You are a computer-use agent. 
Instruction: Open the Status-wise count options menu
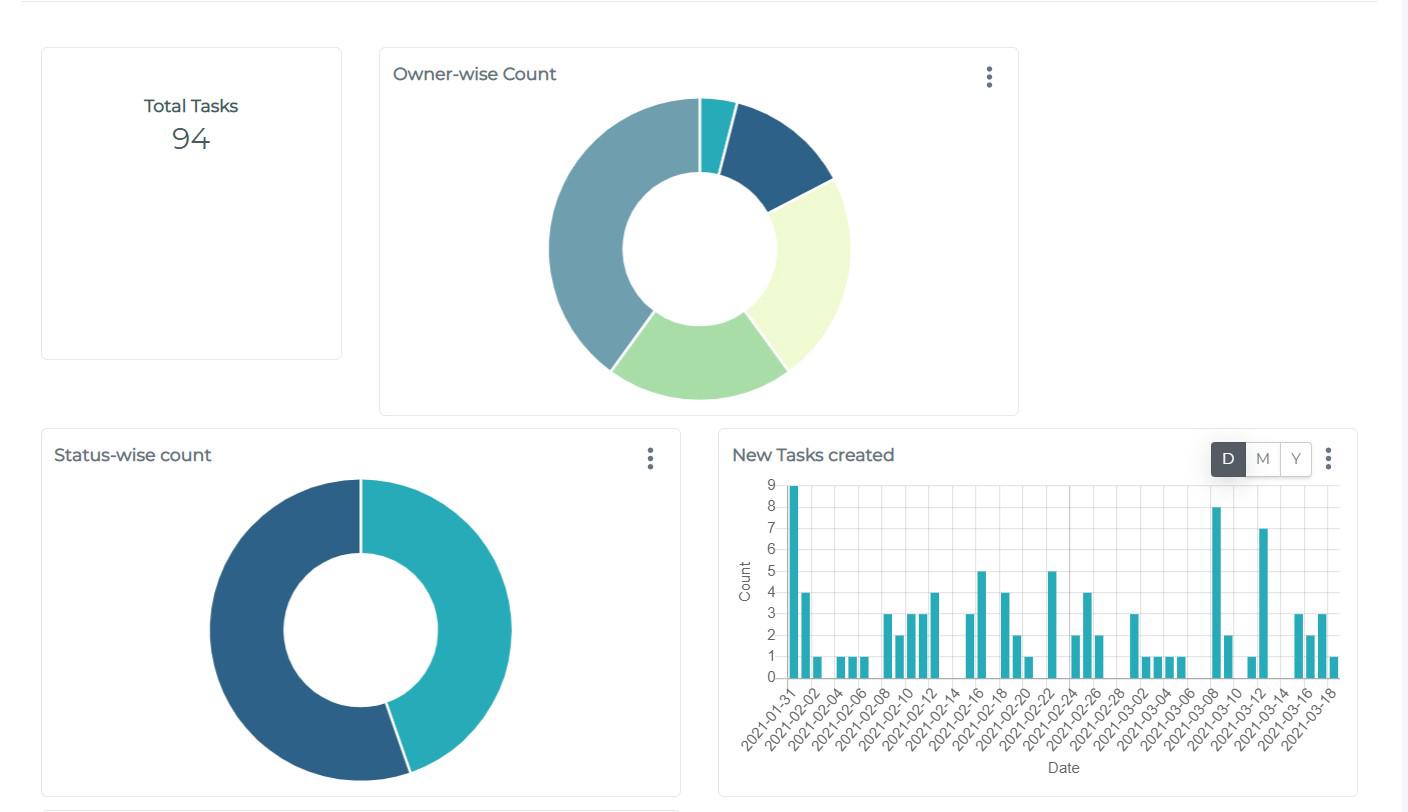point(650,458)
